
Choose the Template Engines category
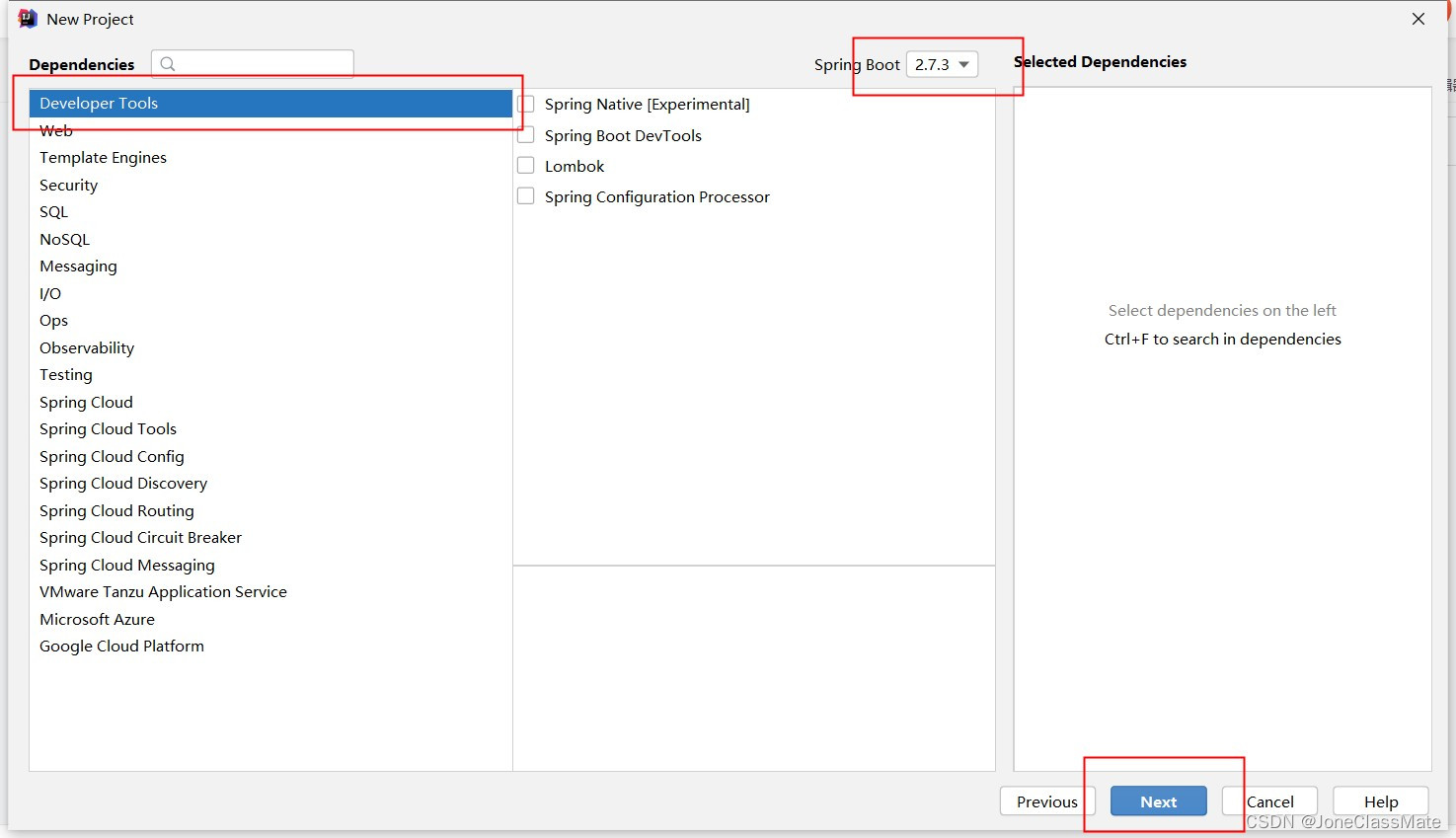click(x=270, y=157)
